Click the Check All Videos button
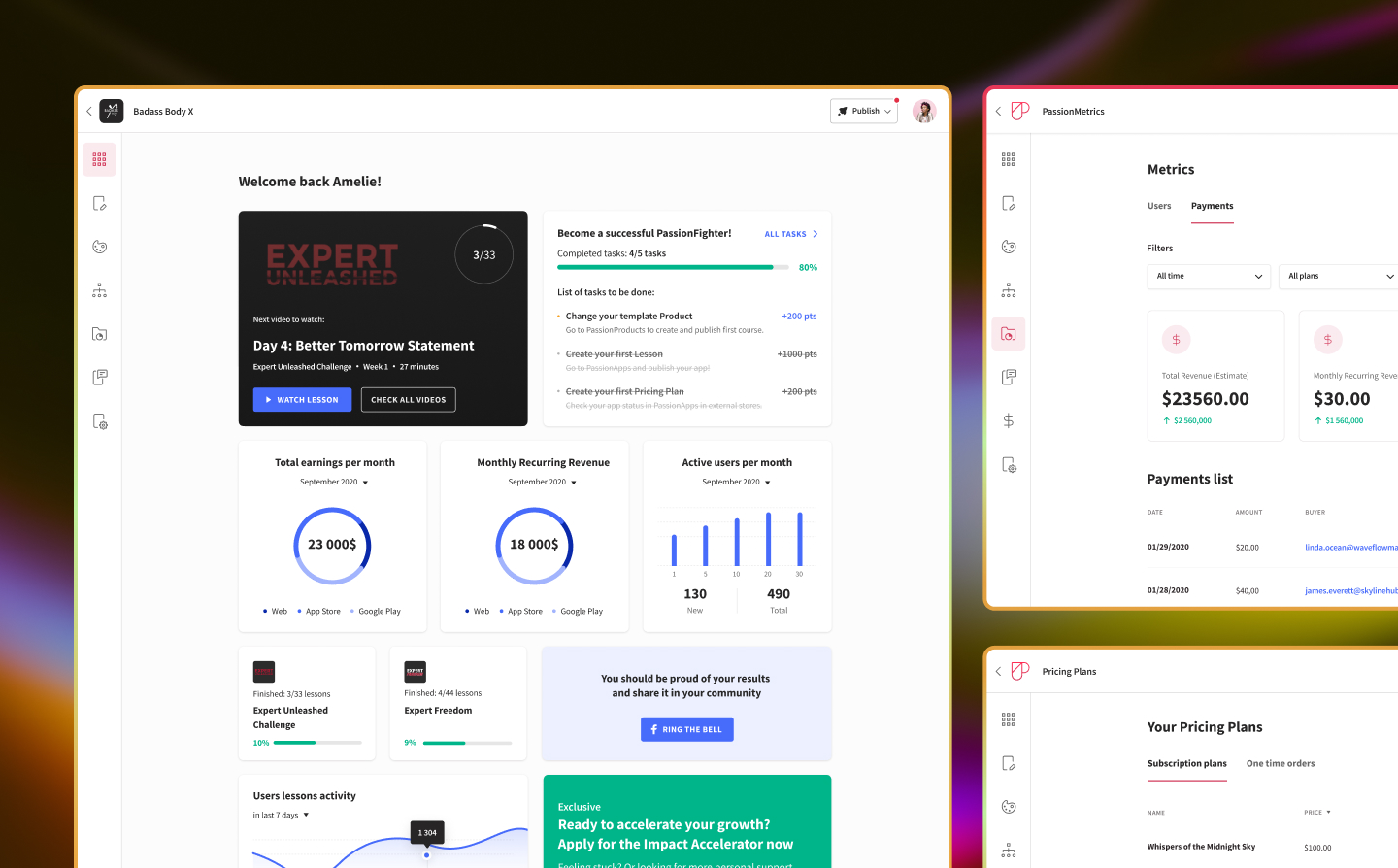The width and height of the screenshot is (1398, 868). [x=408, y=400]
